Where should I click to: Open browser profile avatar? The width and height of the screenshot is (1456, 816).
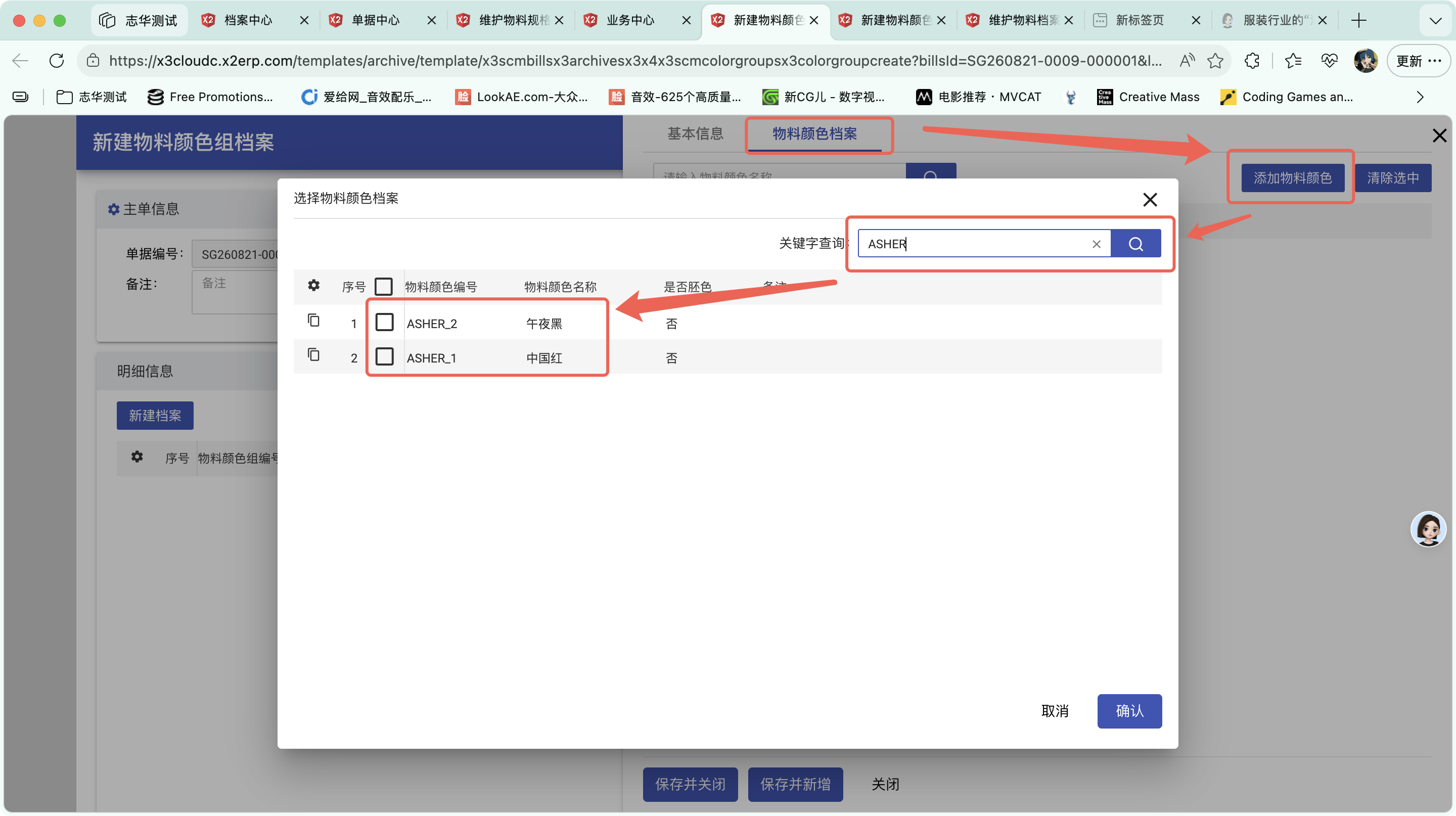tap(1366, 61)
